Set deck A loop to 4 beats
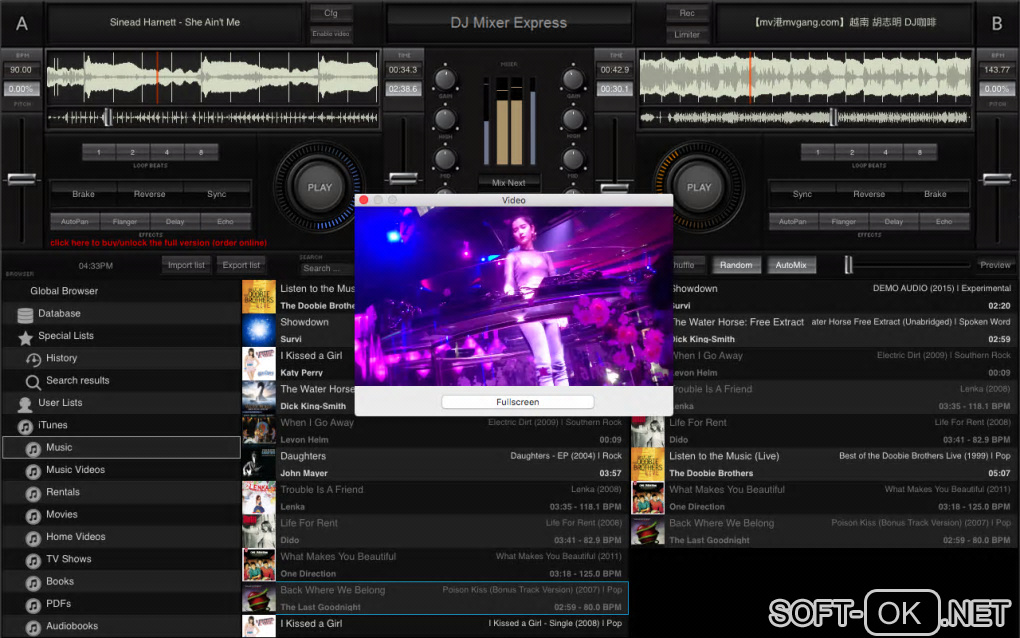1020x638 pixels. point(167,152)
